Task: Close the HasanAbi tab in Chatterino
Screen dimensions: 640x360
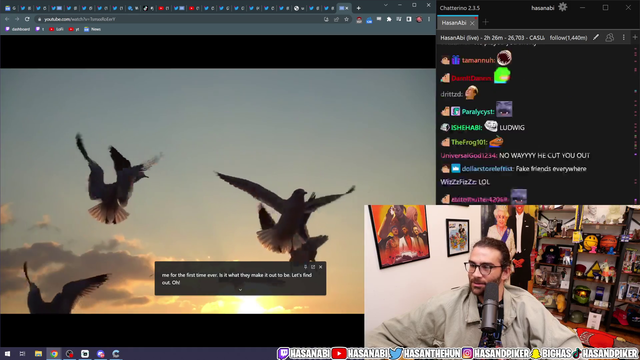Action: 472,23
